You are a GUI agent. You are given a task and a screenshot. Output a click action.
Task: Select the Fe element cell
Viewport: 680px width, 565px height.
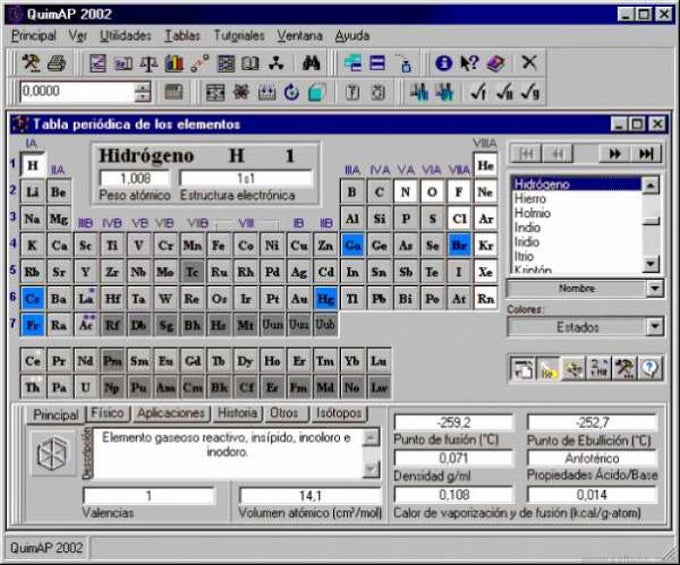(219, 245)
